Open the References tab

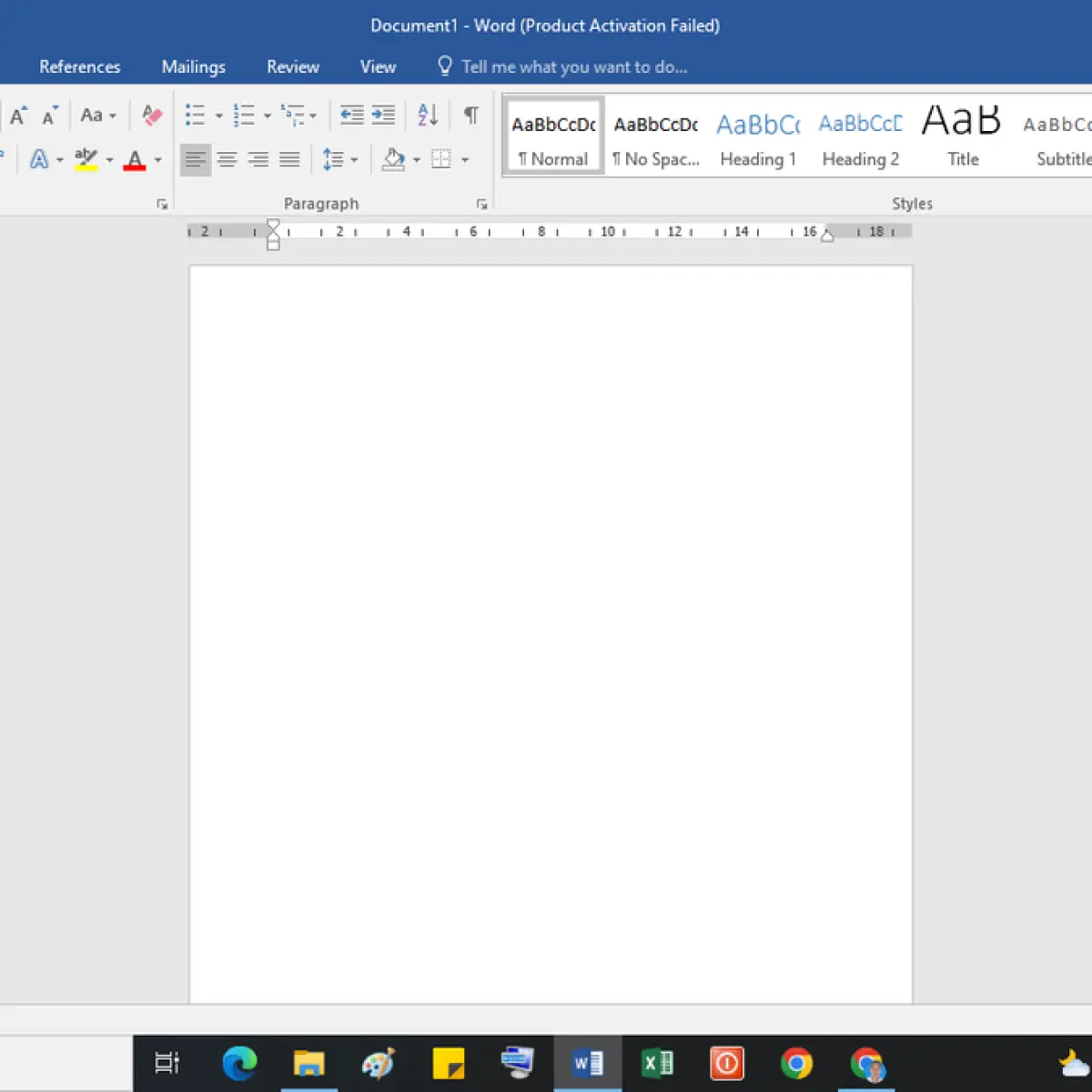(80, 66)
